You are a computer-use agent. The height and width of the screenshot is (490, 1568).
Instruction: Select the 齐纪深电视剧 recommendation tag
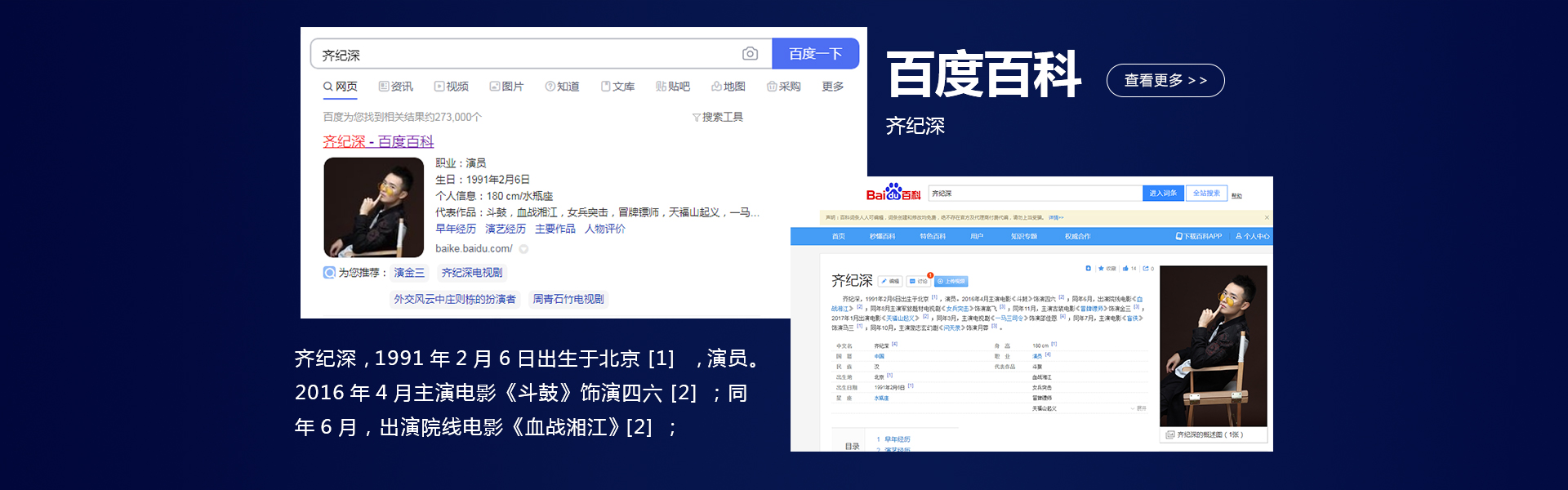[472, 273]
